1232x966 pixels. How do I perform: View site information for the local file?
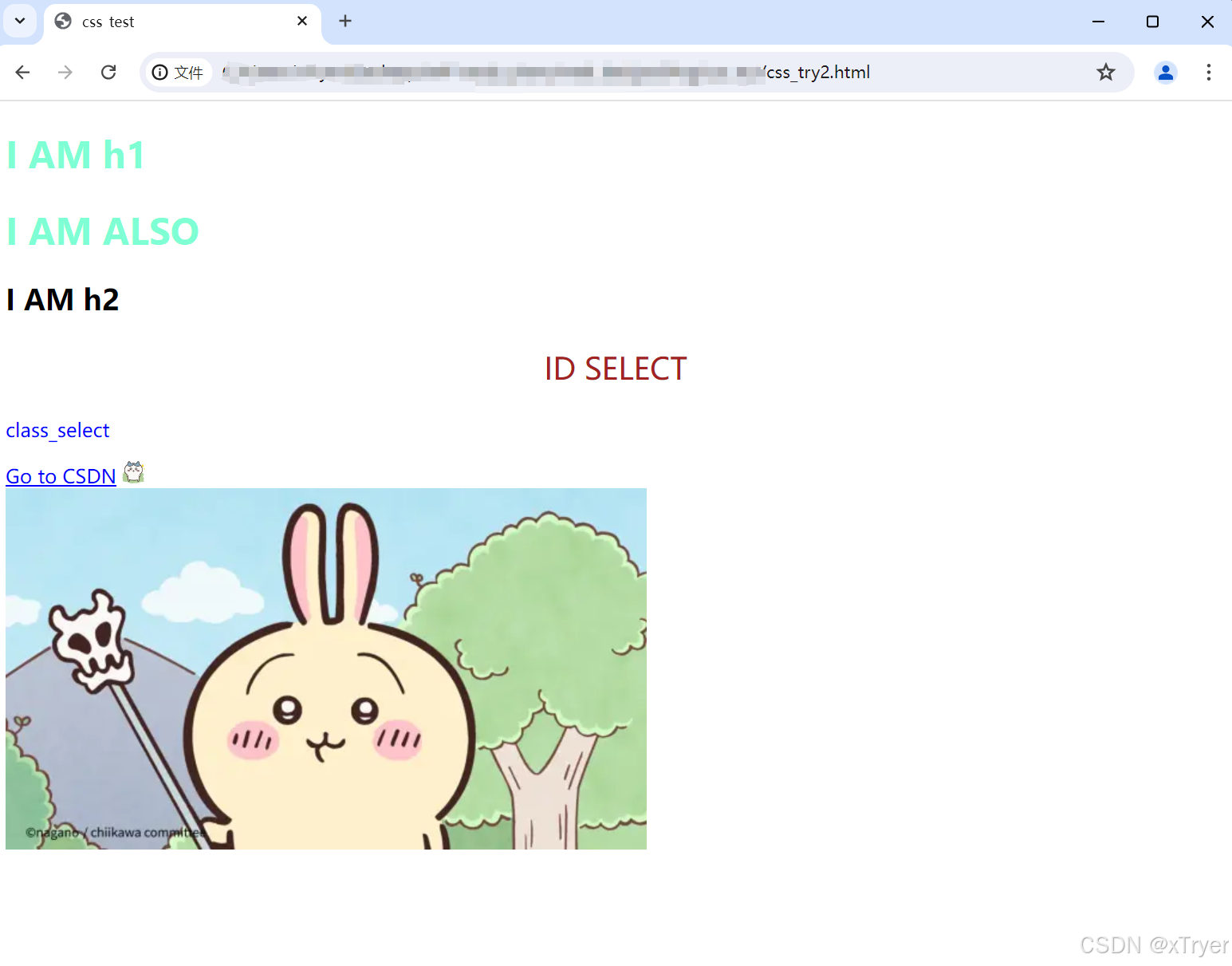pyautogui.click(x=178, y=73)
